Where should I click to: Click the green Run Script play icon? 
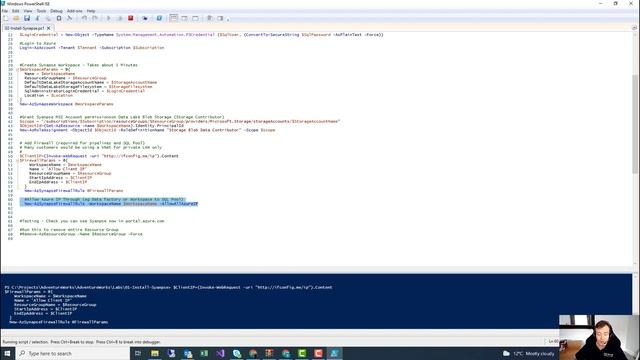[x=109, y=18]
